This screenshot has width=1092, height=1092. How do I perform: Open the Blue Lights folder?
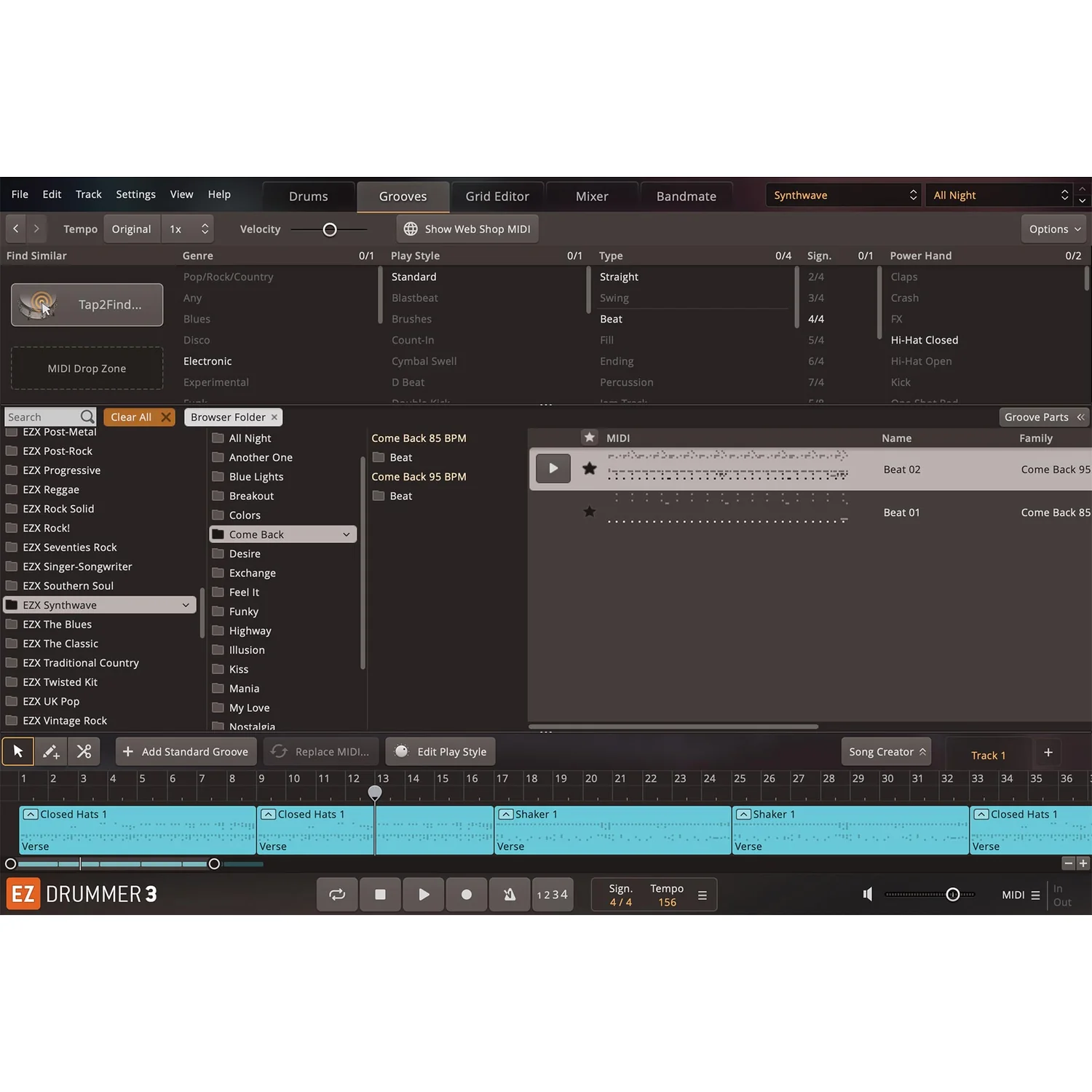[x=256, y=477]
